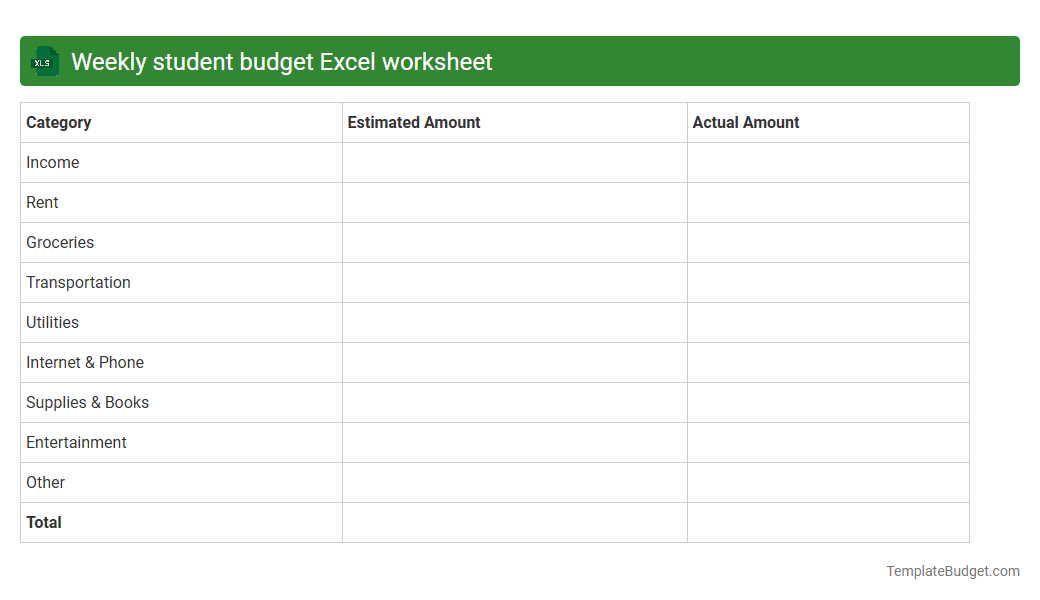Select the Rent category cell
Screen dimensions: 1040x600
point(42,202)
